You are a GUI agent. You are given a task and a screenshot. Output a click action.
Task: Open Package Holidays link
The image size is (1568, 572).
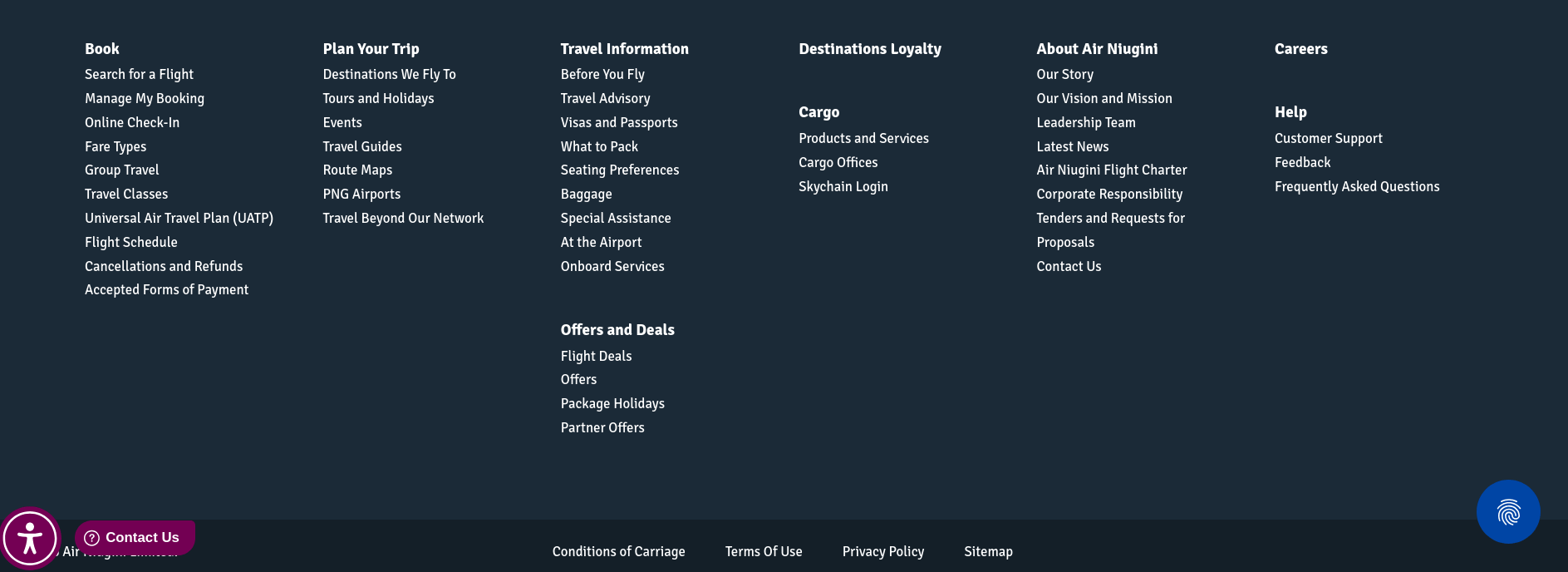tap(612, 404)
